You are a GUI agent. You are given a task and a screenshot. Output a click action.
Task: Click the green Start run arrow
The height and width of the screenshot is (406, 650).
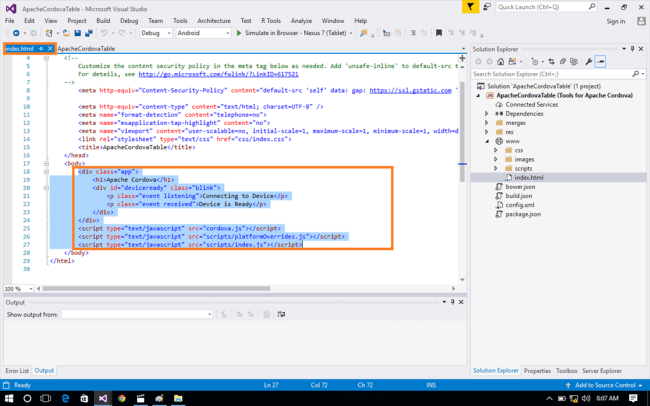coord(239,33)
